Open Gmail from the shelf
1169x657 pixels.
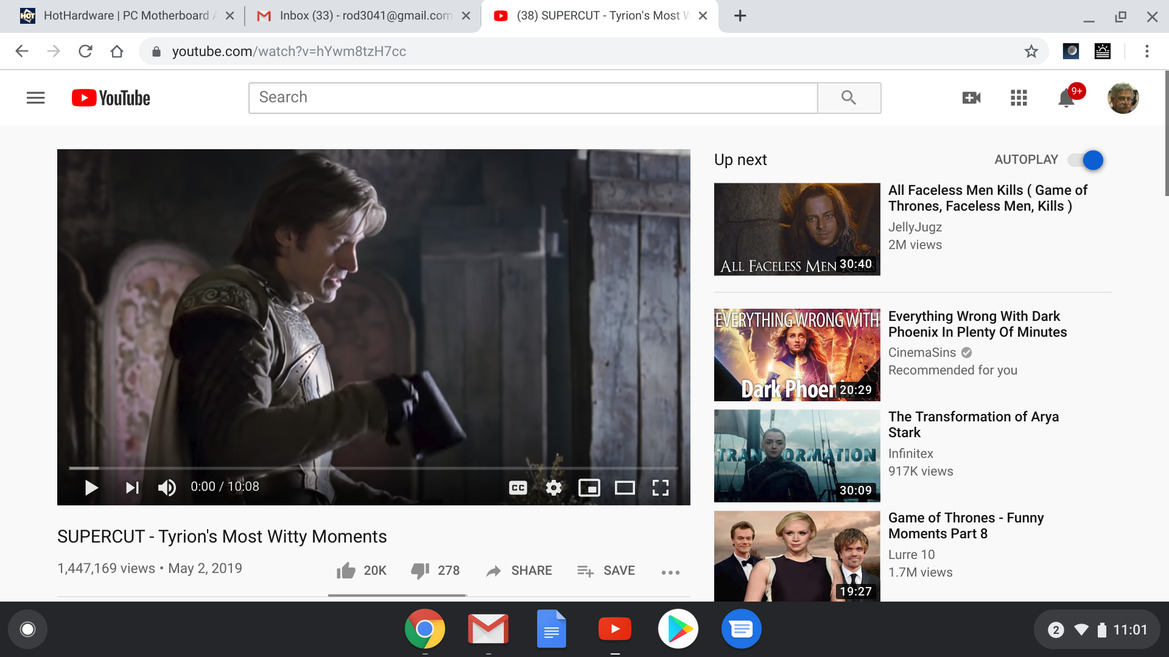tap(488, 629)
